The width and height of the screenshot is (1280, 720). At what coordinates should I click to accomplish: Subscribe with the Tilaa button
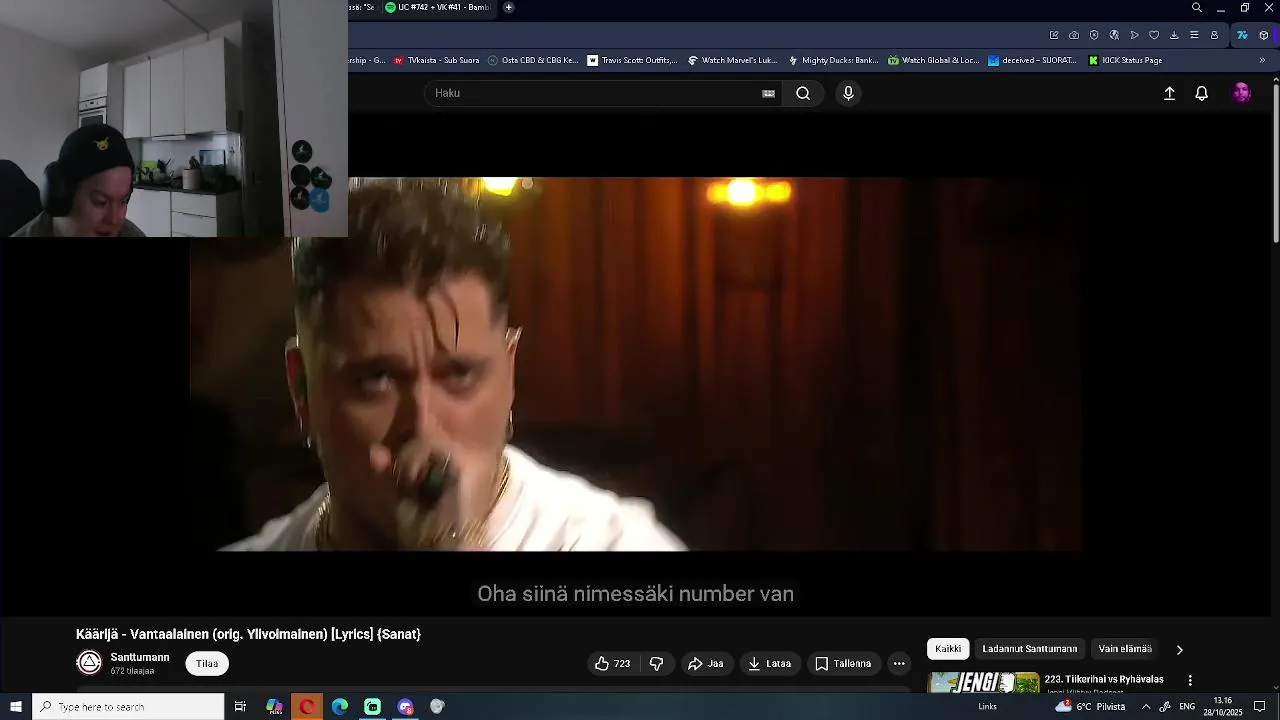click(207, 663)
